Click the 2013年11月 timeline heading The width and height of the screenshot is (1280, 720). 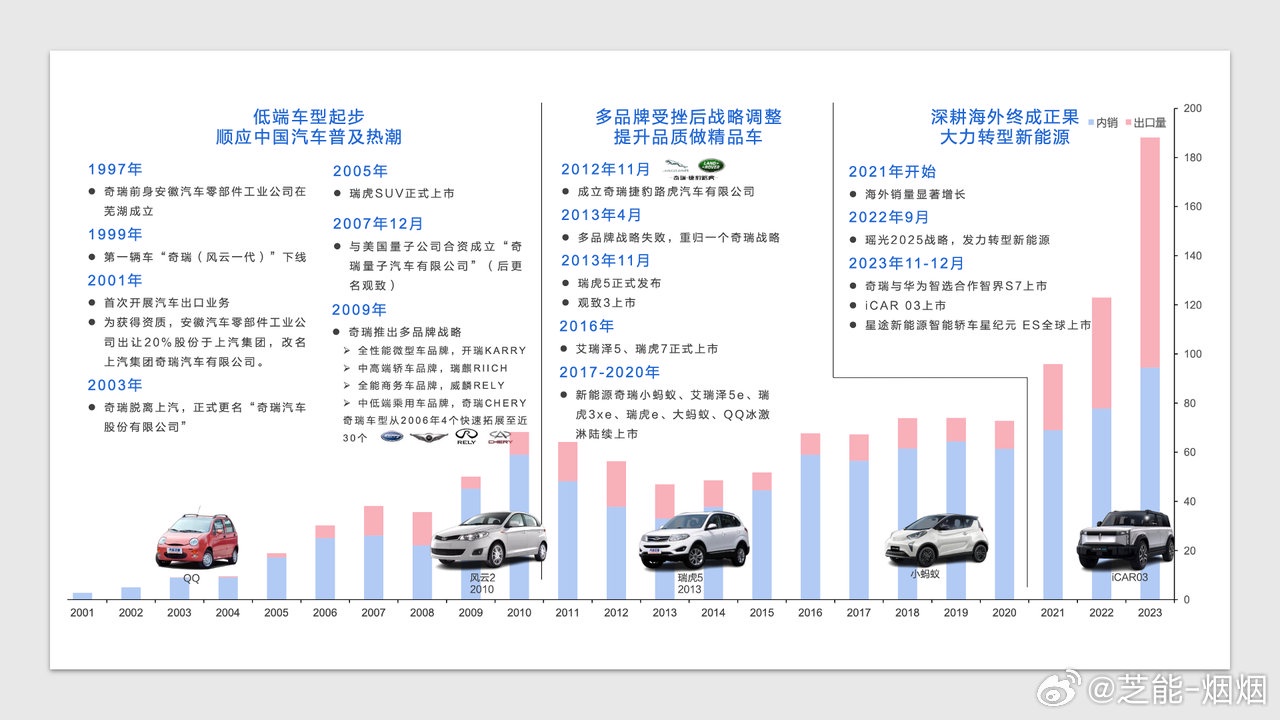606,261
